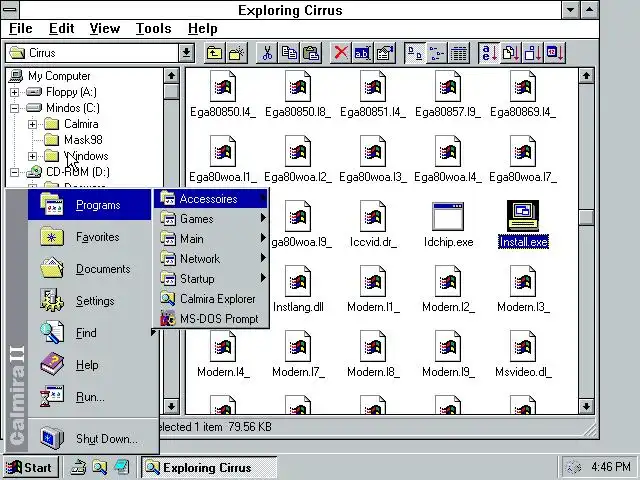Expand the Calmira folder node
640x480 pixels.
(x=32, y=124)
